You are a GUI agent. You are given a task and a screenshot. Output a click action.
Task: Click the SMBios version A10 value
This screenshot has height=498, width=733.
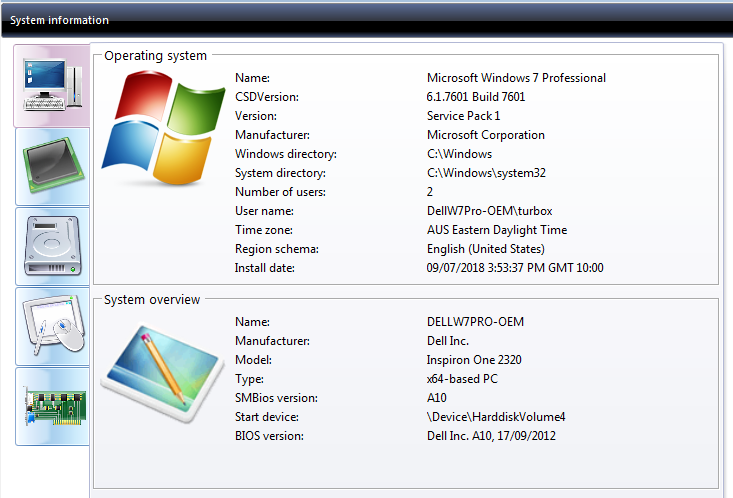tap(437, 398)
